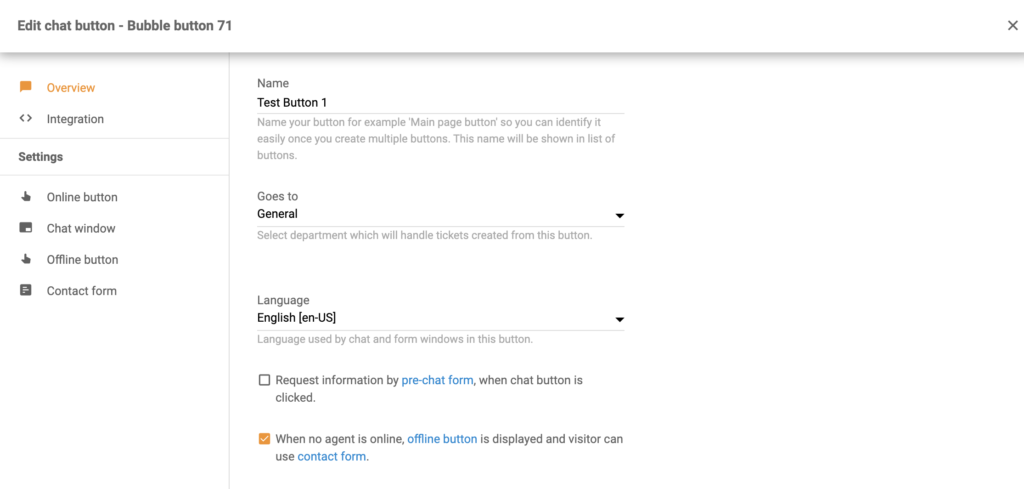Select Online button settings label

click(82, 197)
